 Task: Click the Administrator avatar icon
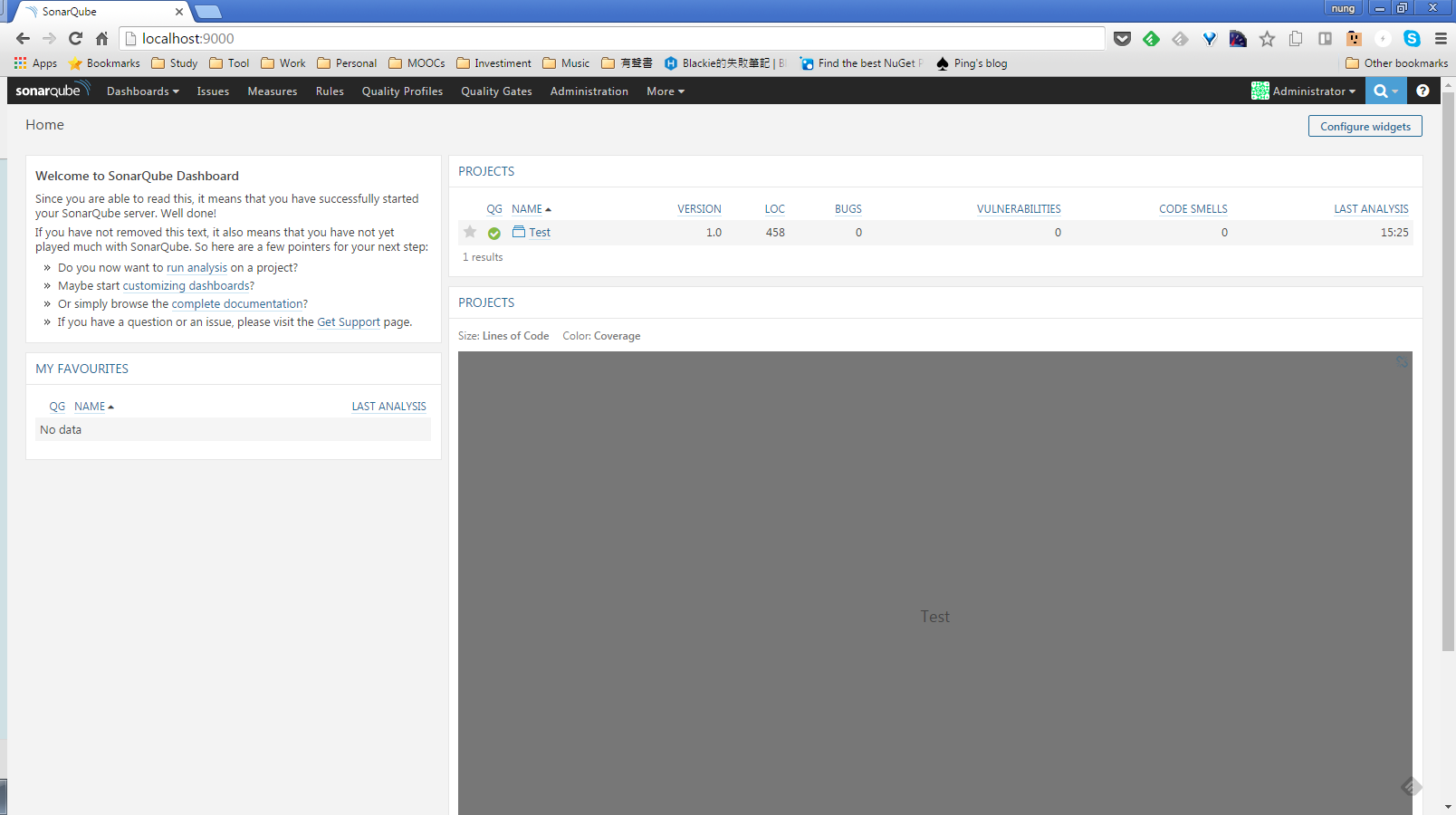pos(1260,91)
